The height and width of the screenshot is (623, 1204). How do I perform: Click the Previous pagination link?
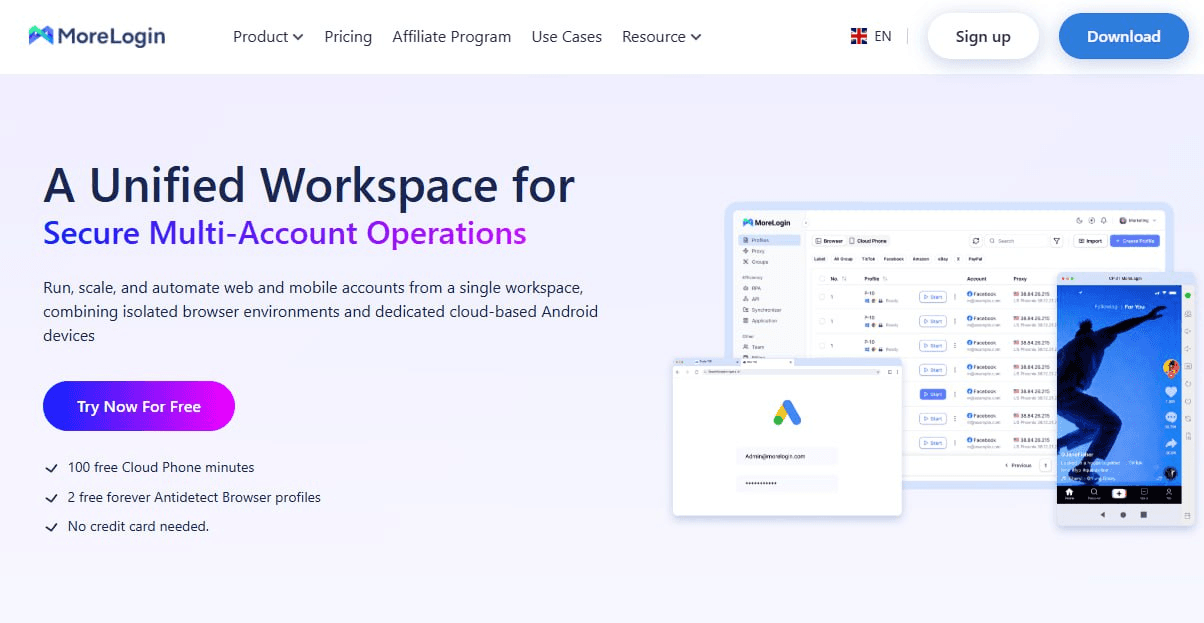coord(1018,465)
